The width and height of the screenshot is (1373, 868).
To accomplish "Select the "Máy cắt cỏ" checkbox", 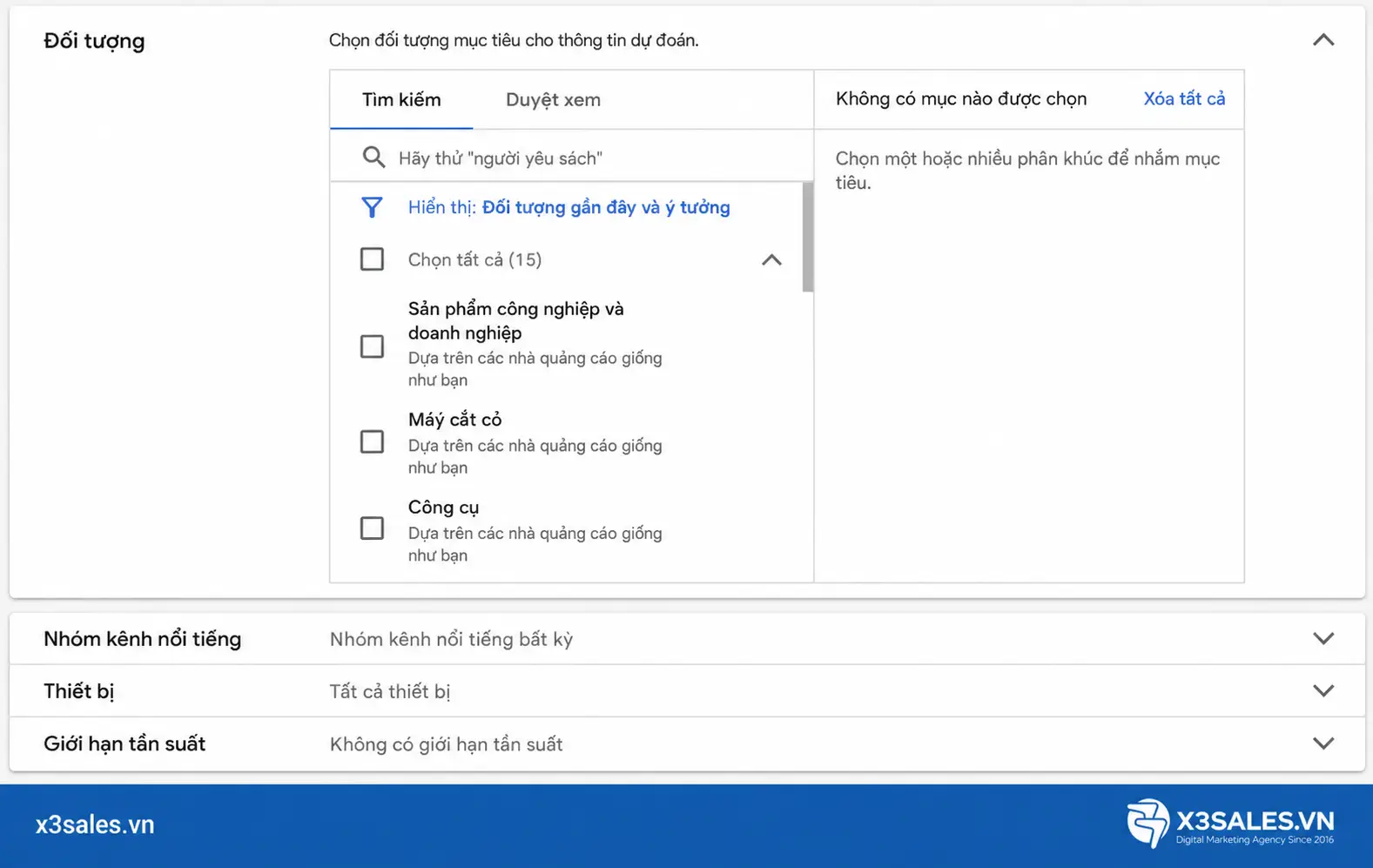I will (372, 442).
